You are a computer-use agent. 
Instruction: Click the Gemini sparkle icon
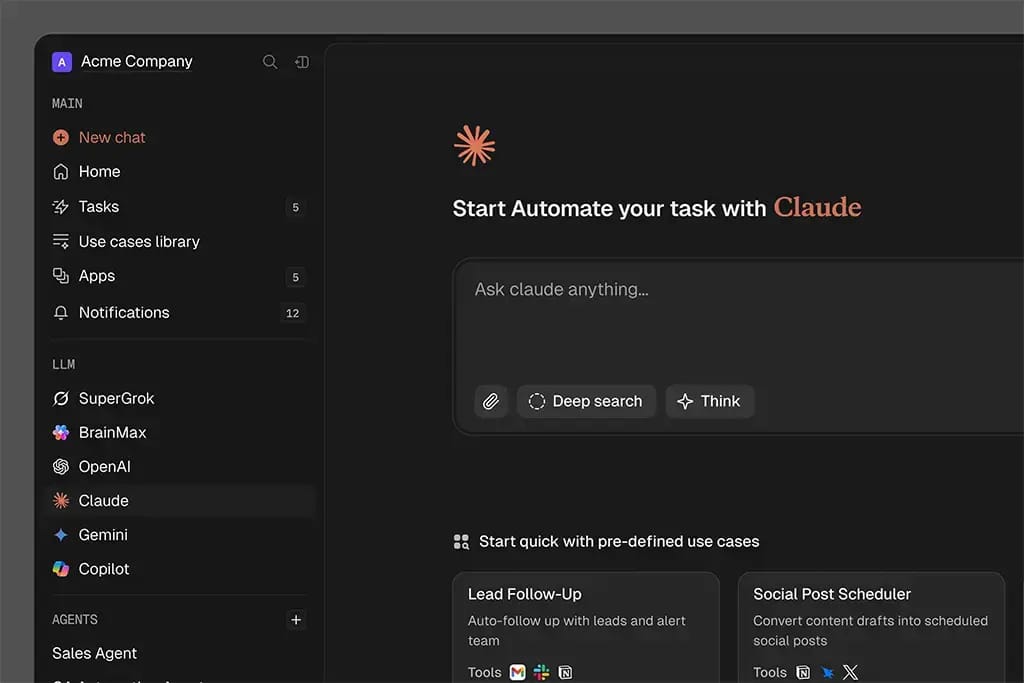point(61,535)
